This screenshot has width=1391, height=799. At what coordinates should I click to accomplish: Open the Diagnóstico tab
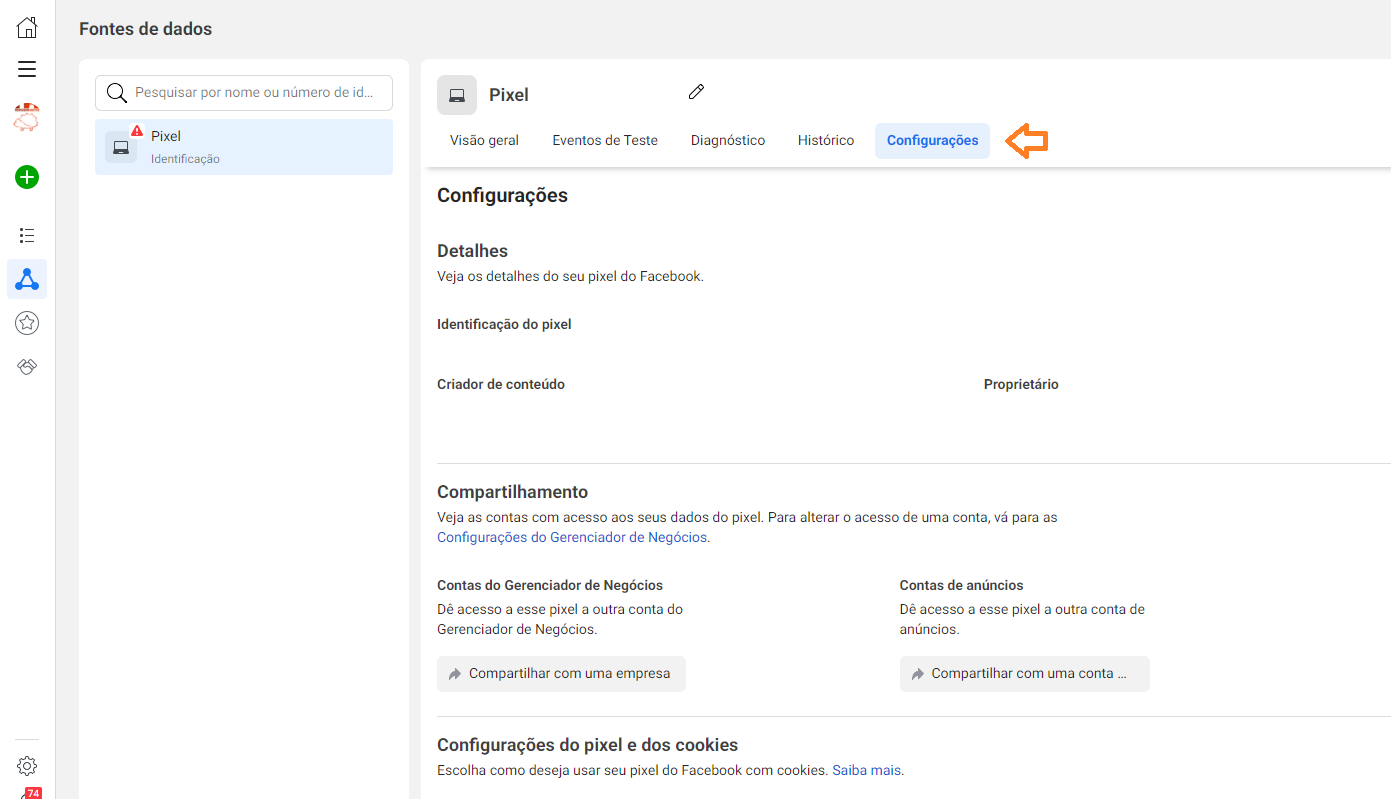pos(728,141)
